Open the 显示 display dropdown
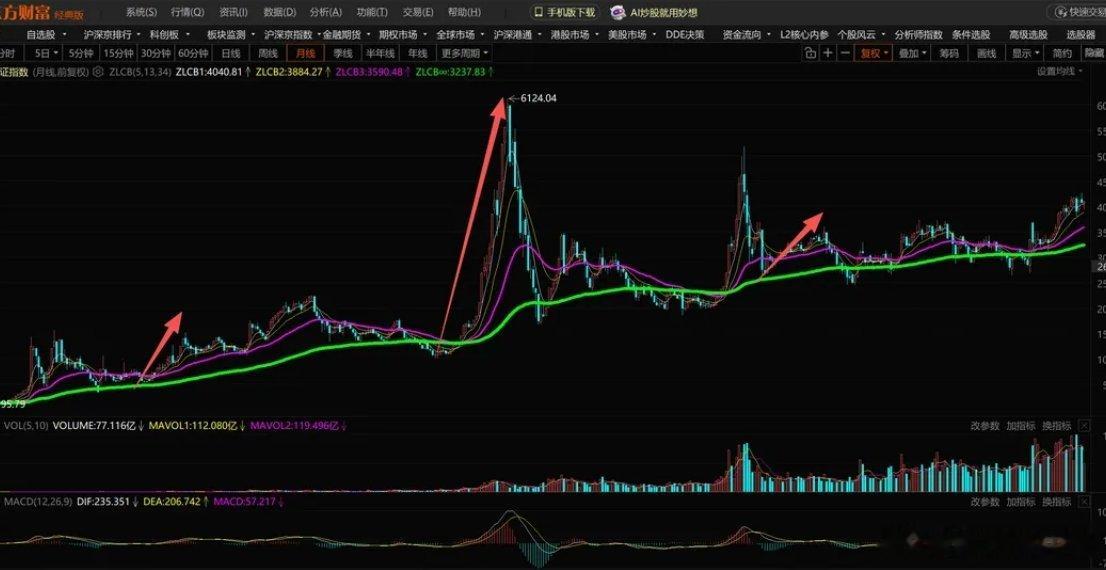This screenshot has width=1106, height=570. (1026, 53)
